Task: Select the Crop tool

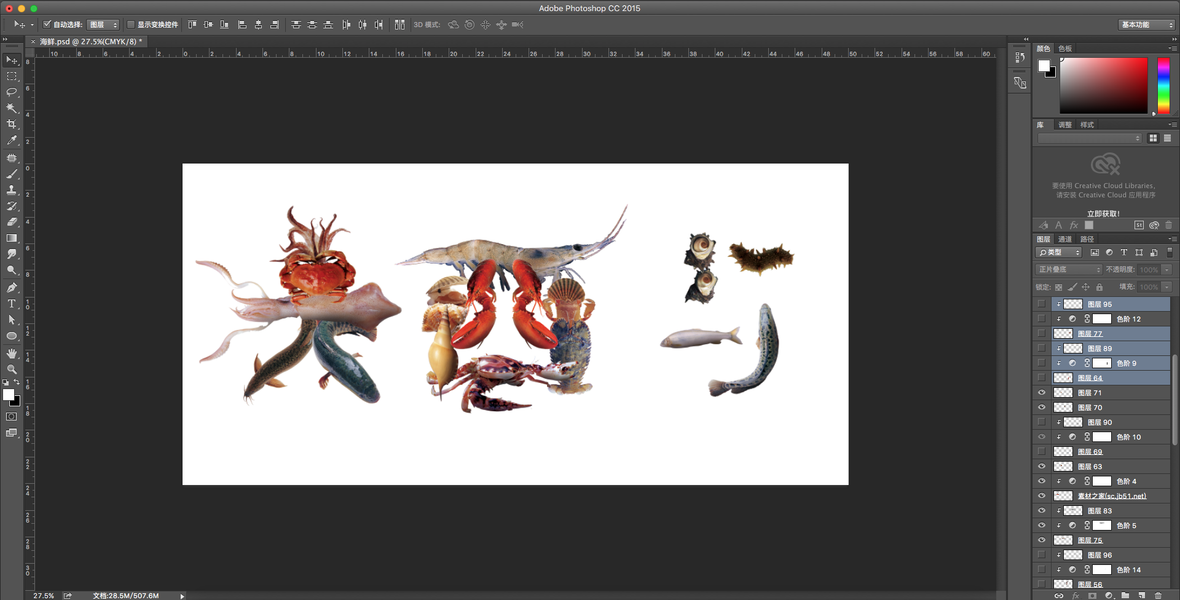Action: [x=12, y=124]
